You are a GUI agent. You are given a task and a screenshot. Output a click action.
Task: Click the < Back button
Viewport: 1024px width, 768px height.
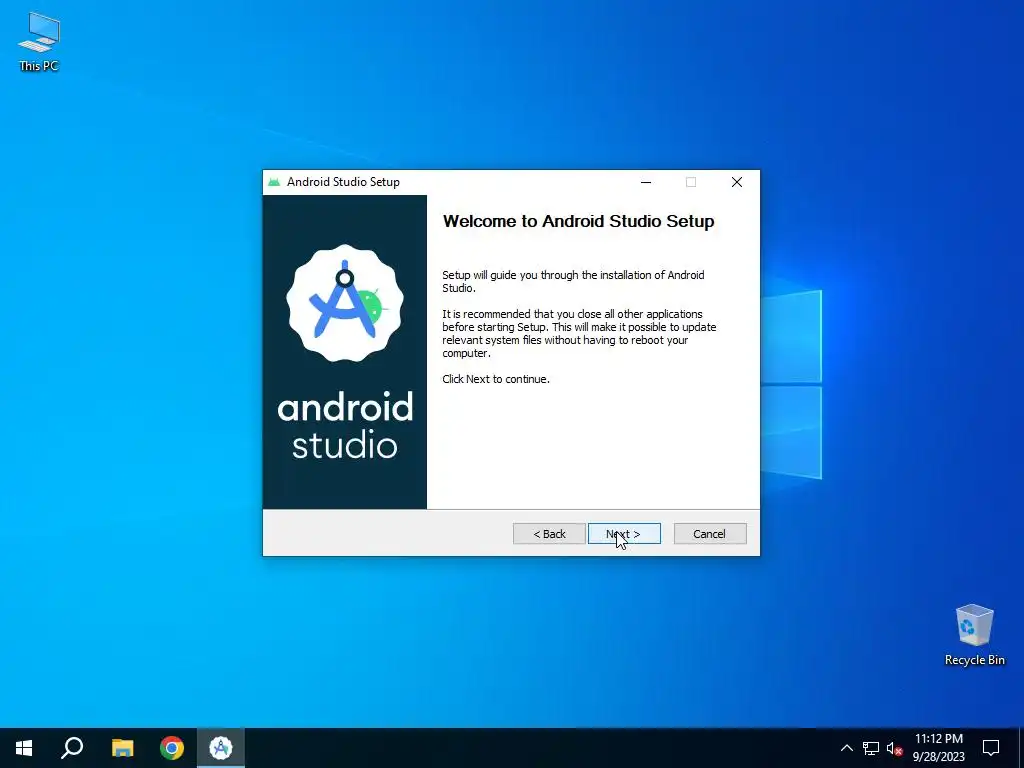549,534
